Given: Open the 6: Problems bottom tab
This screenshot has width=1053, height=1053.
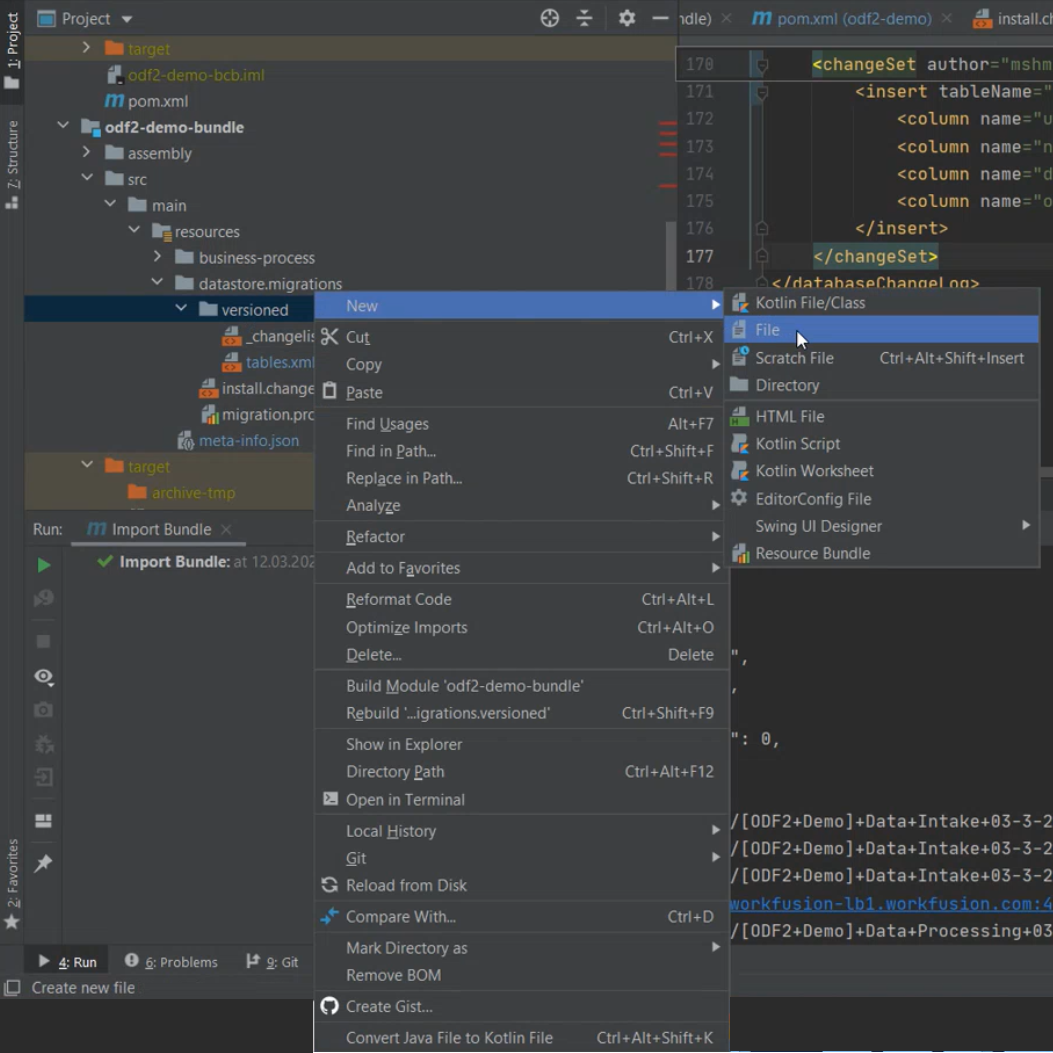Looking at the screenshot, I should [171, 962].
